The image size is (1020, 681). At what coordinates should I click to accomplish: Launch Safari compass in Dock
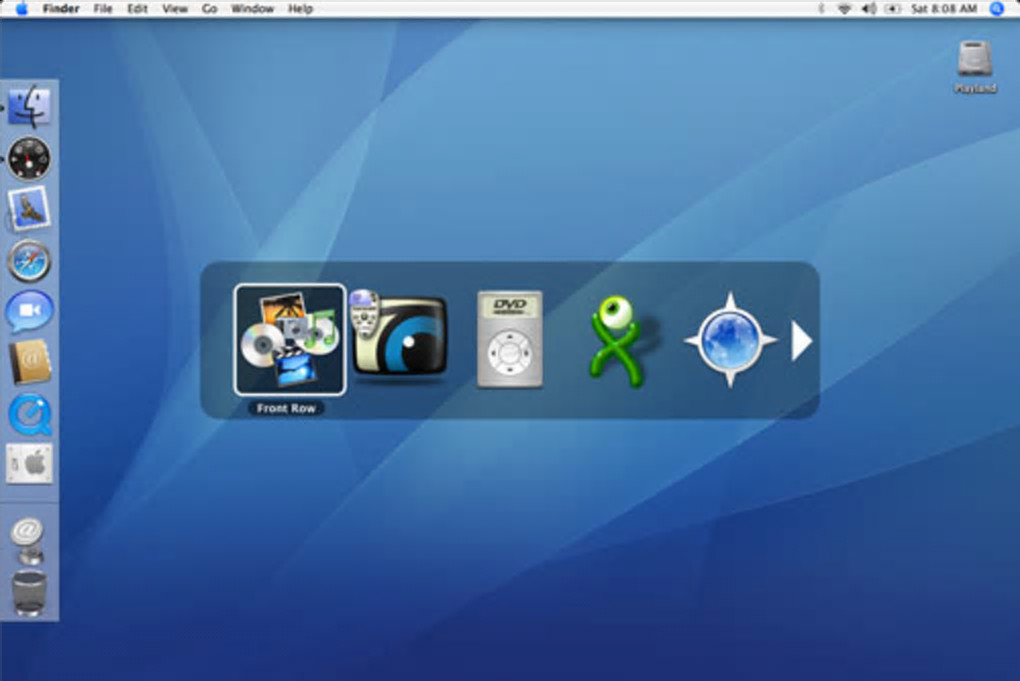click(x=29, y=261)
